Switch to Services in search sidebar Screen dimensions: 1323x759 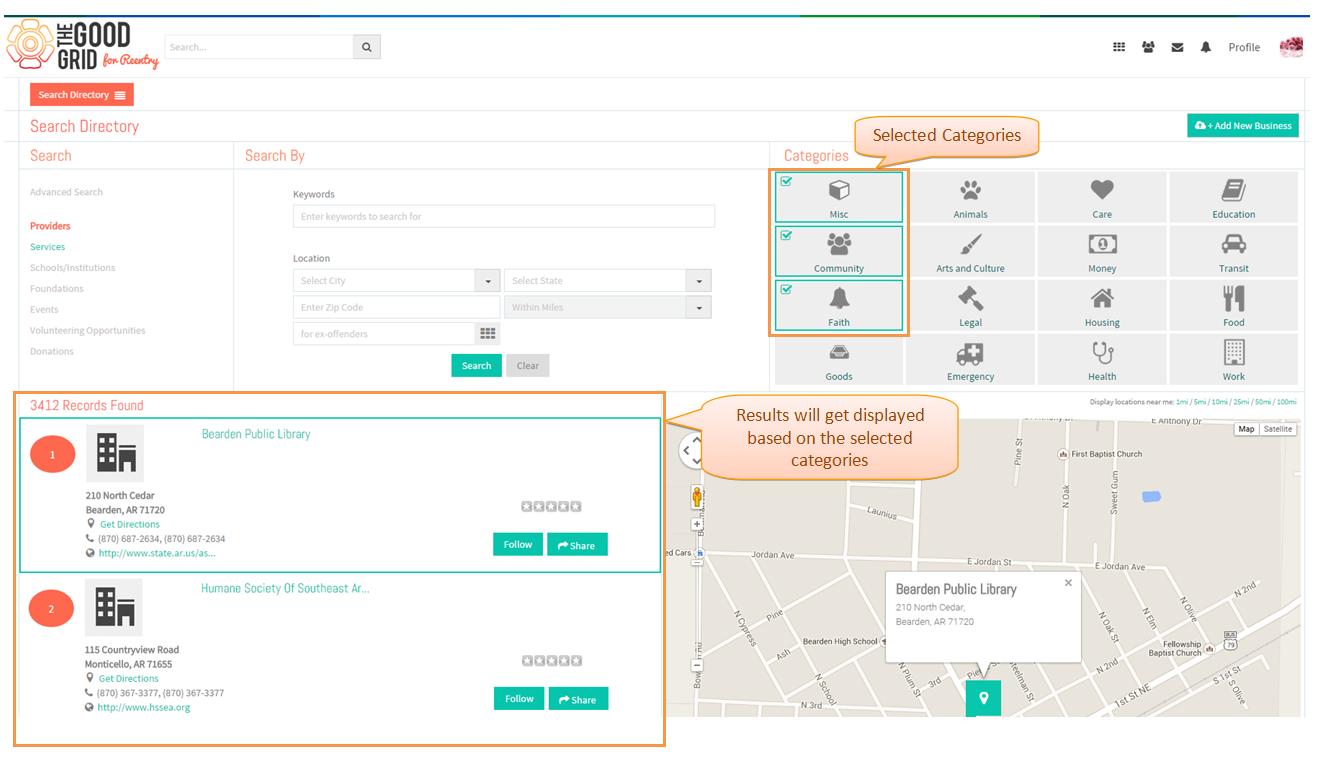tap(47, 247)
